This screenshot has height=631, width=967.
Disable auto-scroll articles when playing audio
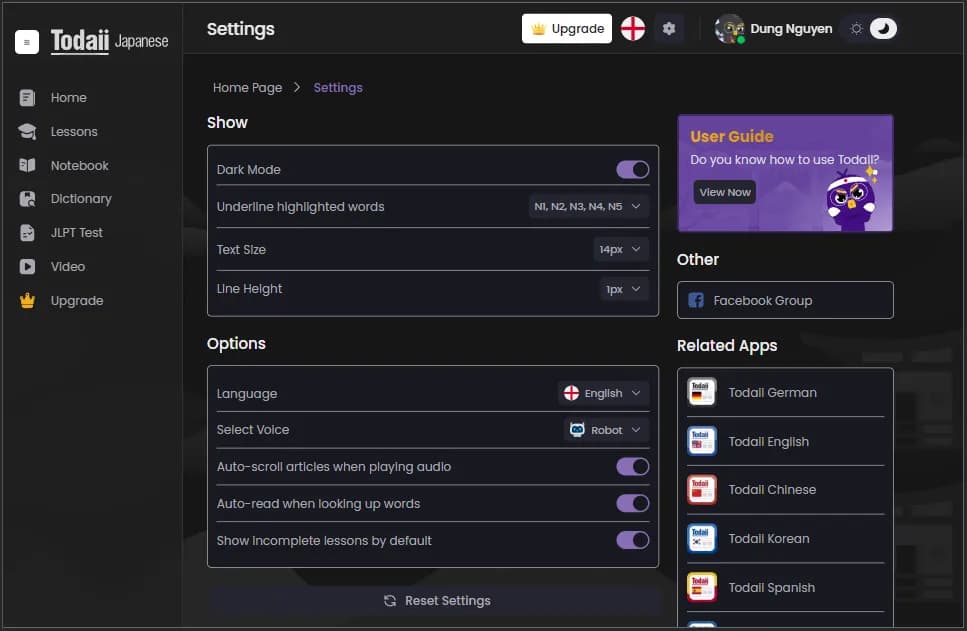coord(632,467)
